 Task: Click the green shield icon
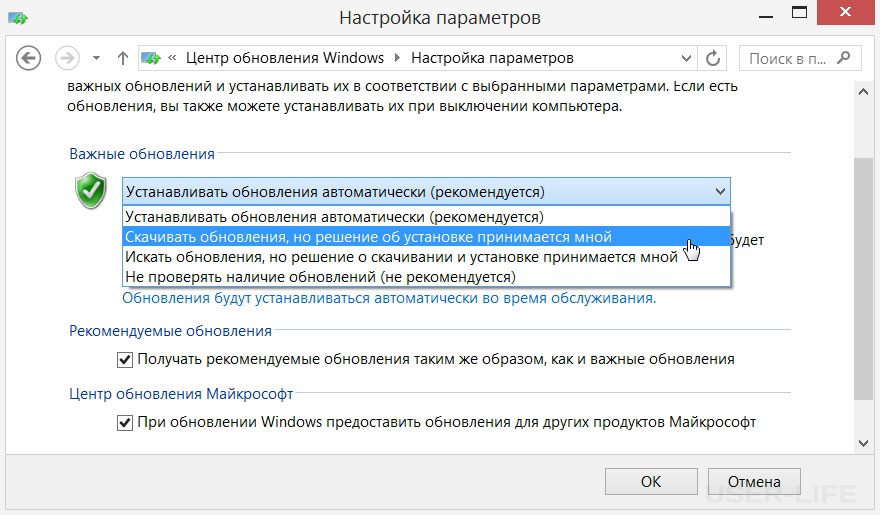coord(90,191)
